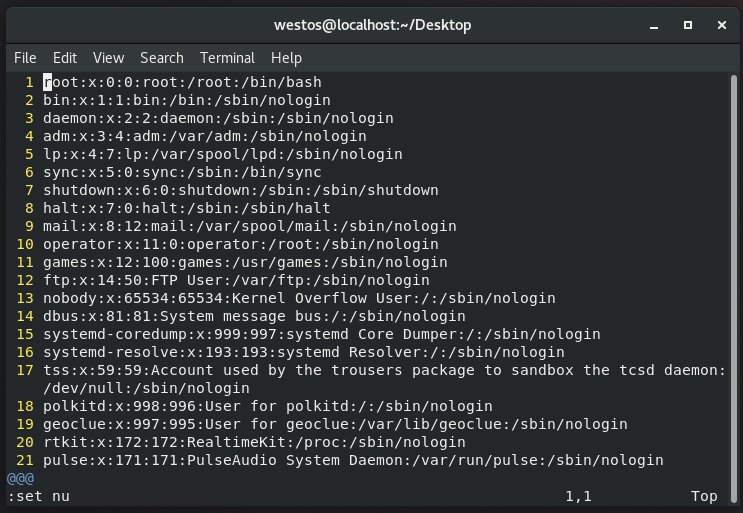This screenshot has height=513, width=743.
Task: Click the line starting with root:x:0:0
Action: coord(182,82)
